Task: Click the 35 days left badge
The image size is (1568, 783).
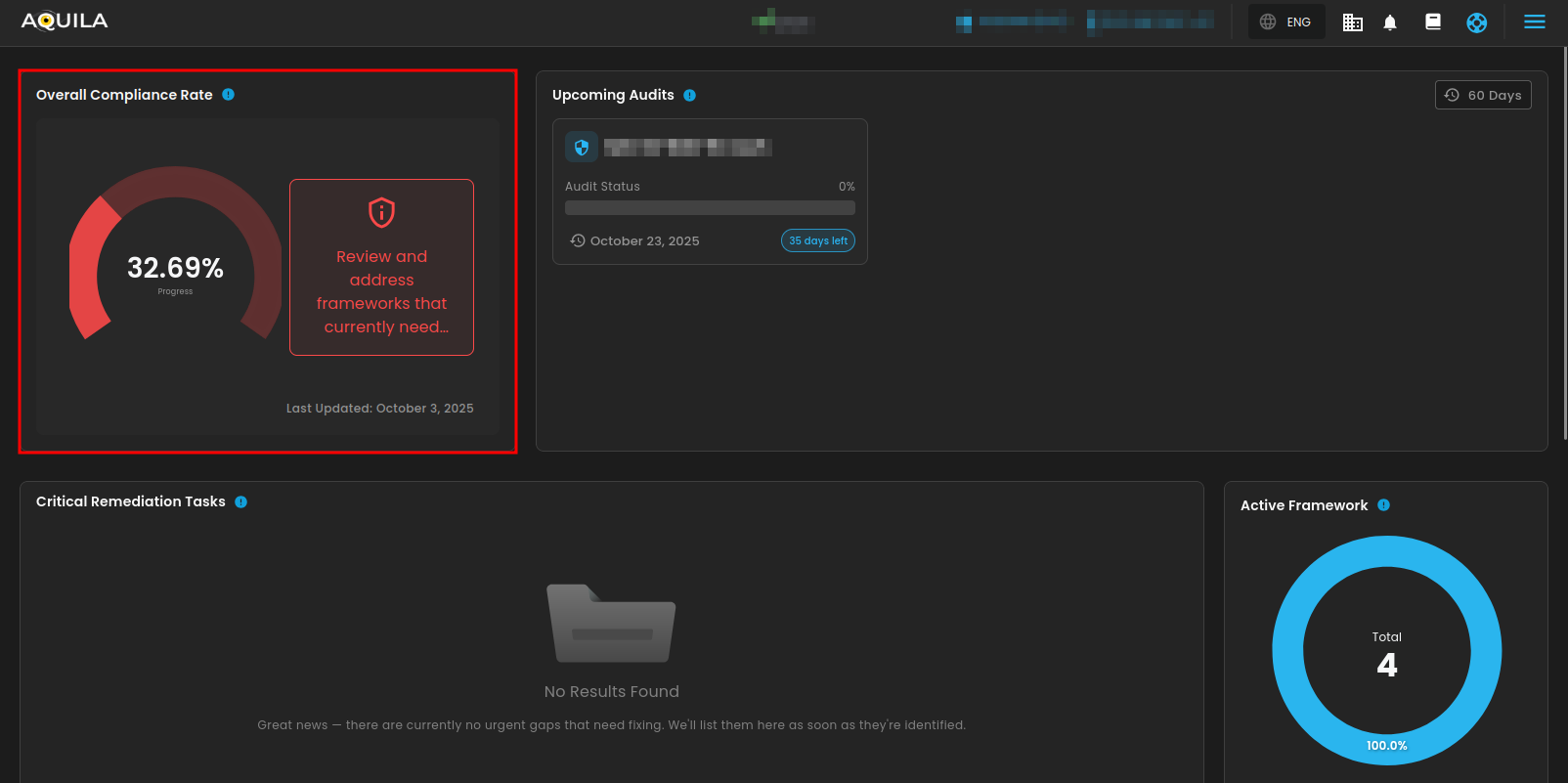Action: [818, 240]
